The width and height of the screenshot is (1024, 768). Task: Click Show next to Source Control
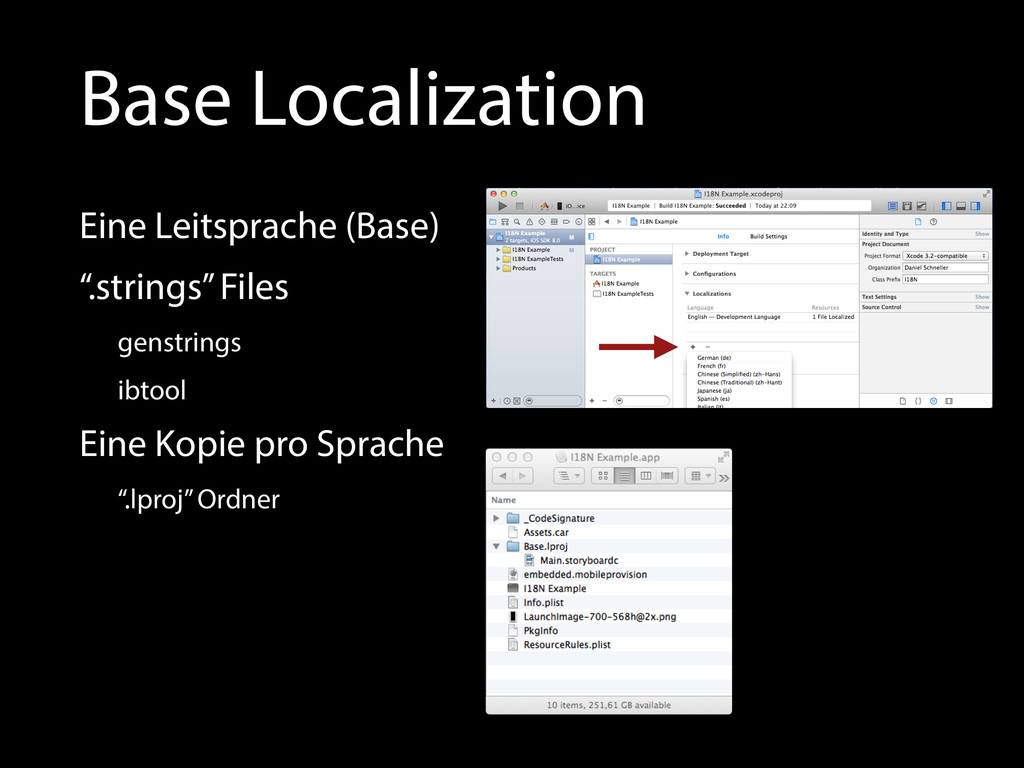982,307
